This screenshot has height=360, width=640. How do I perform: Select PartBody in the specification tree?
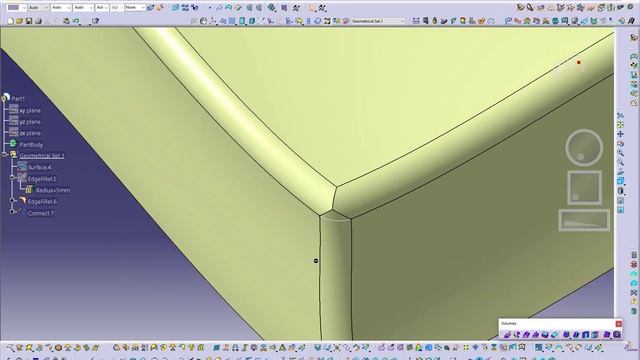pyautogui.click(x=31, y=144)
